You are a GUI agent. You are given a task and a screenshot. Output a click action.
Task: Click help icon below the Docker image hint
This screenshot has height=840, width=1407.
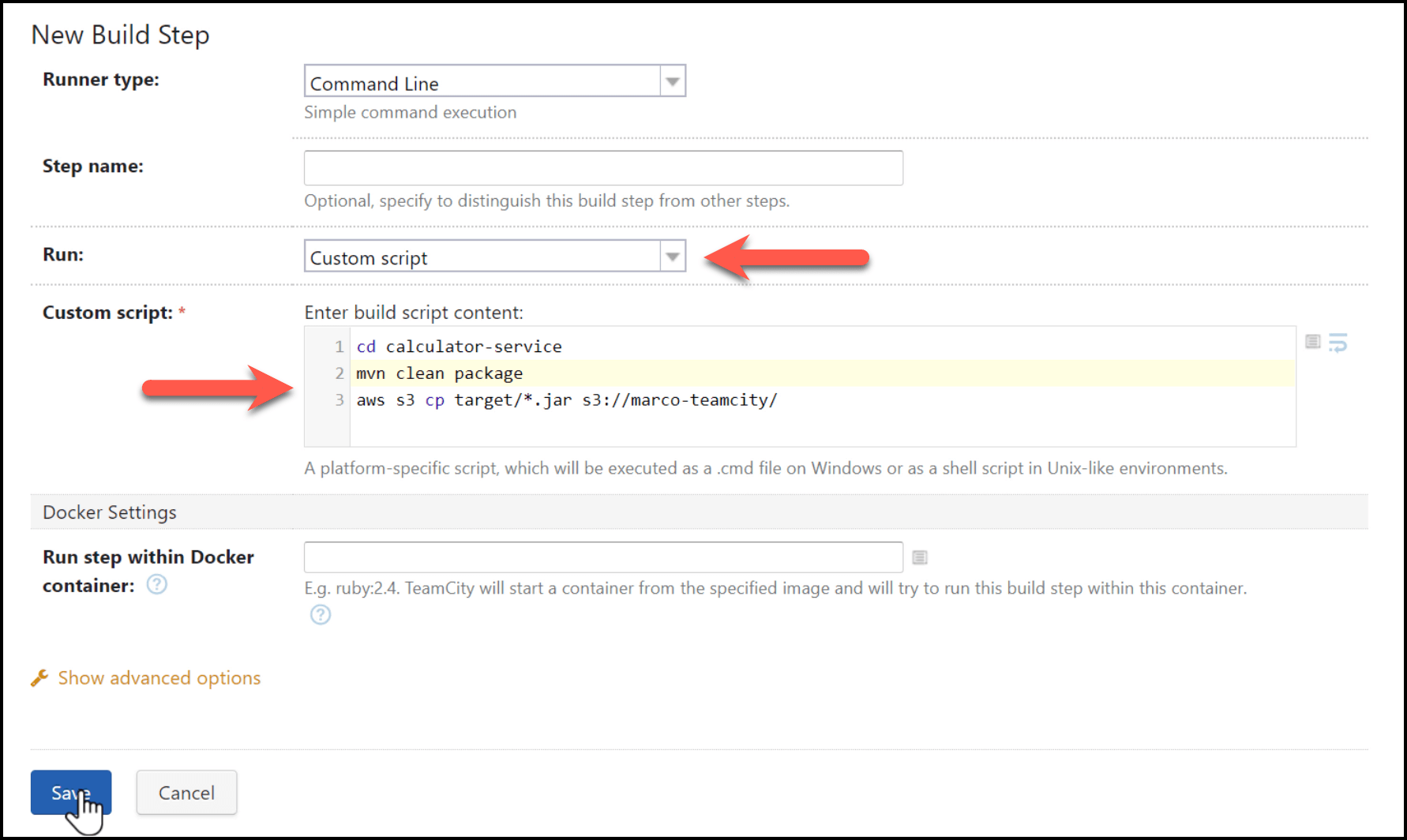[x=321, y=615]
